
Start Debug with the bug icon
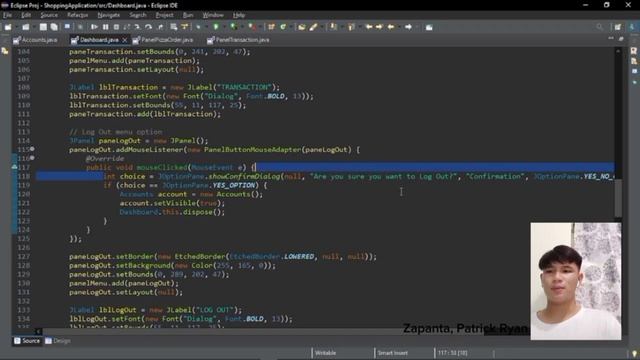pos(198,27)
